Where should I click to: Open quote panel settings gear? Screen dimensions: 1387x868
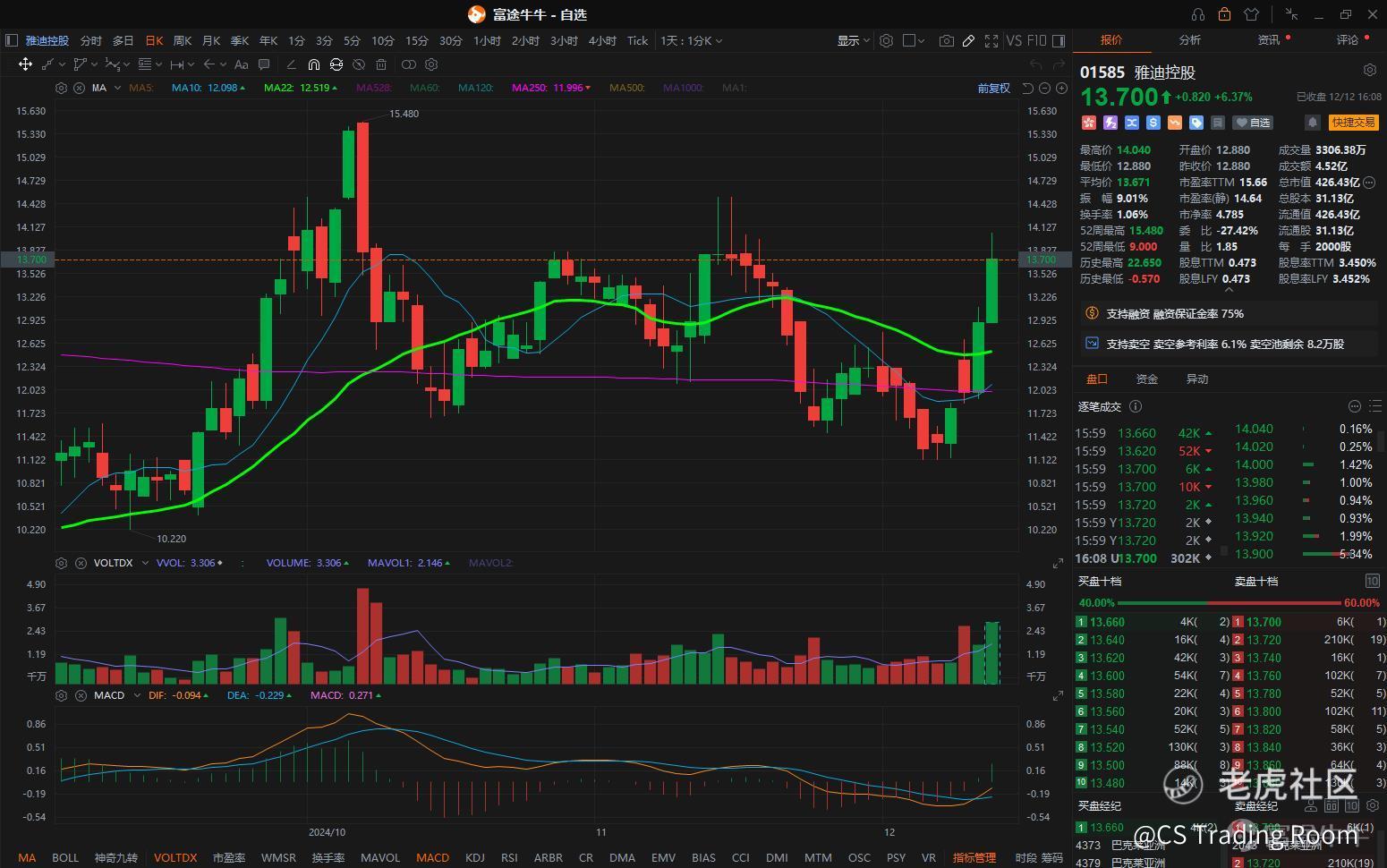1369,70
